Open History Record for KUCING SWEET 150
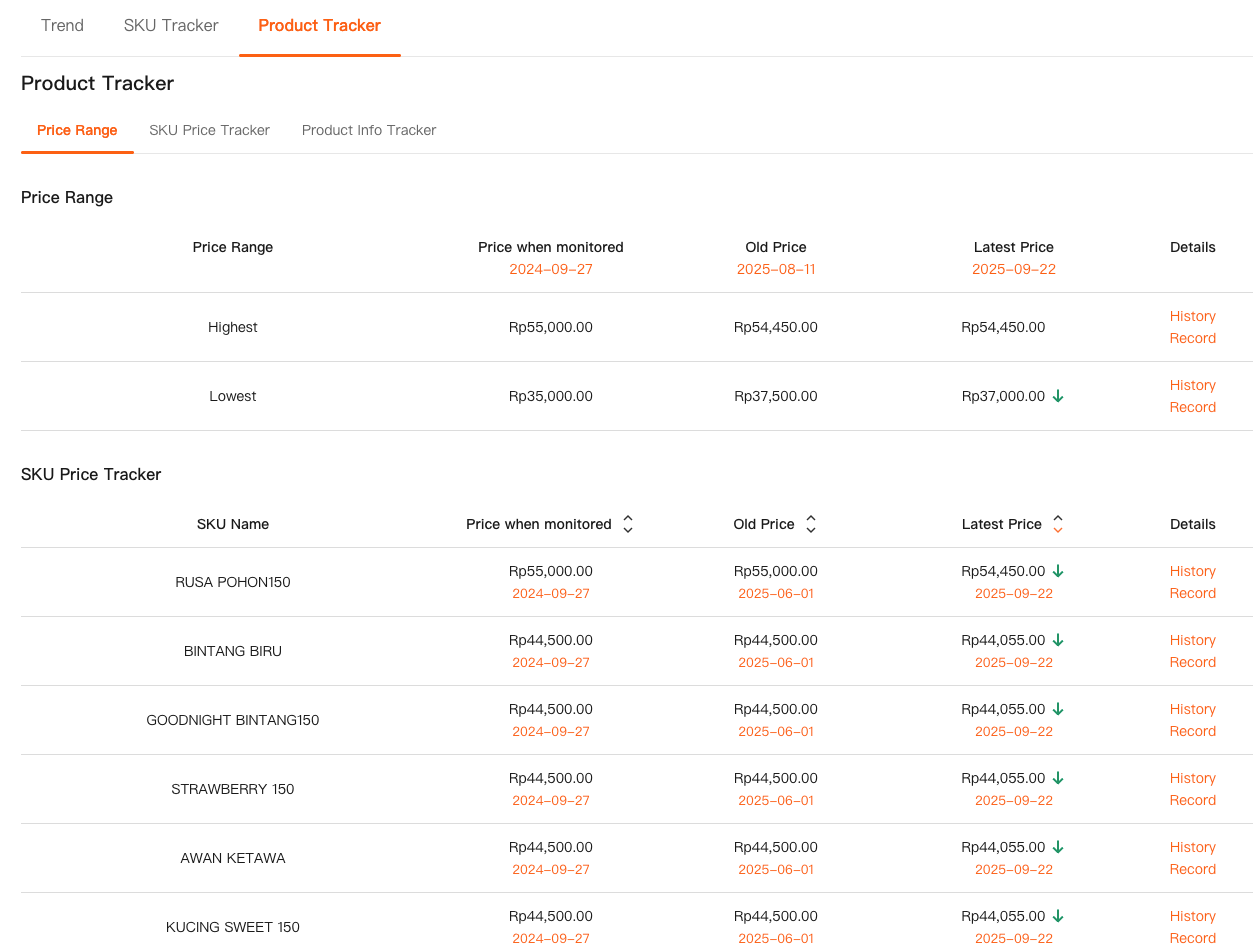 1192,927
